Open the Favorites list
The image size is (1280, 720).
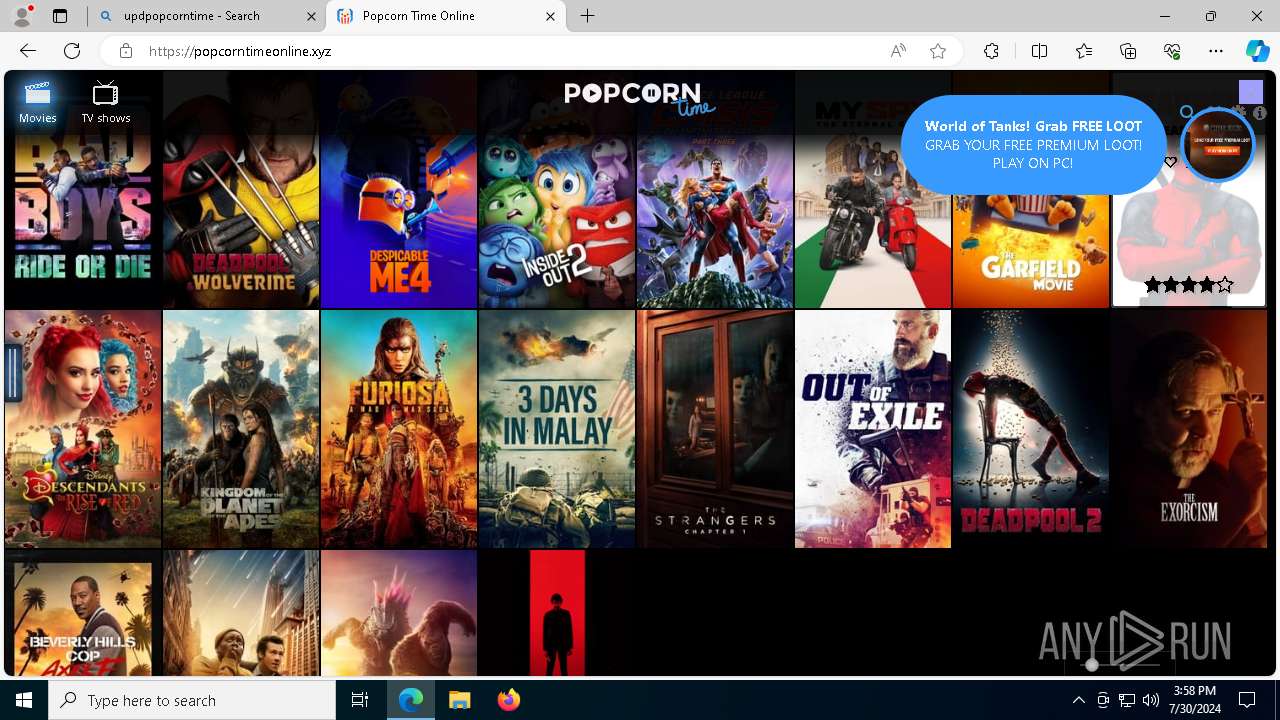click(x=1084, y=51)
